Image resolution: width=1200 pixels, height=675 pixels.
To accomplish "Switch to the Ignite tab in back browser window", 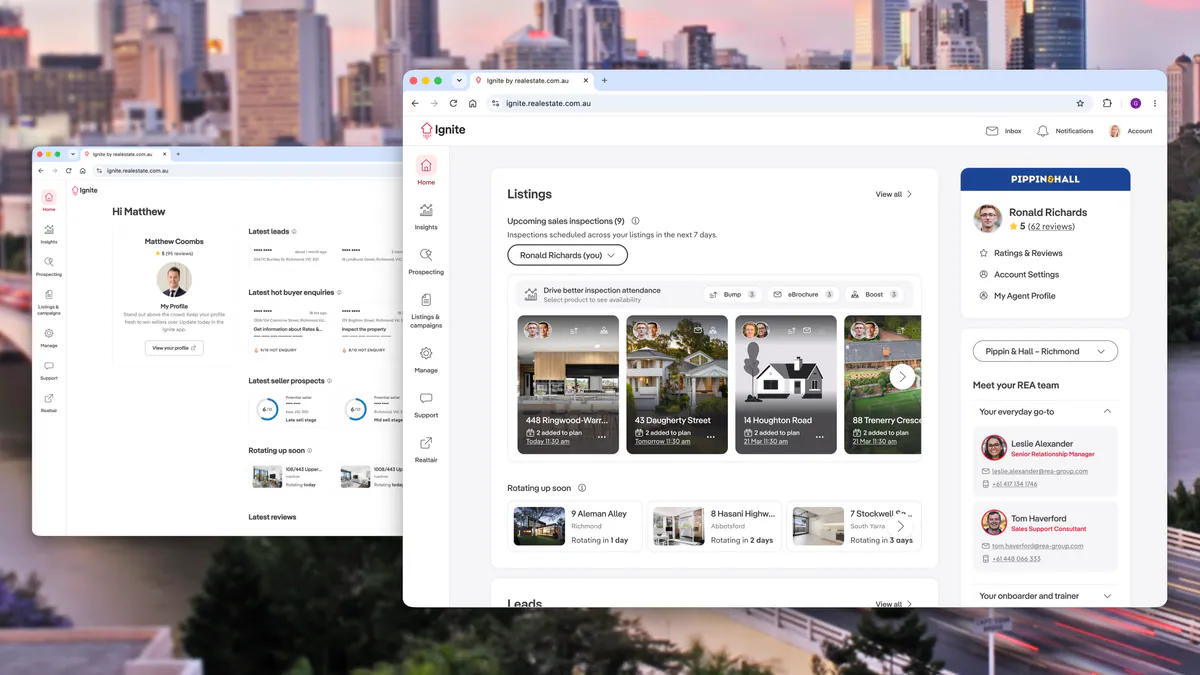I will [x=124, y=154].
